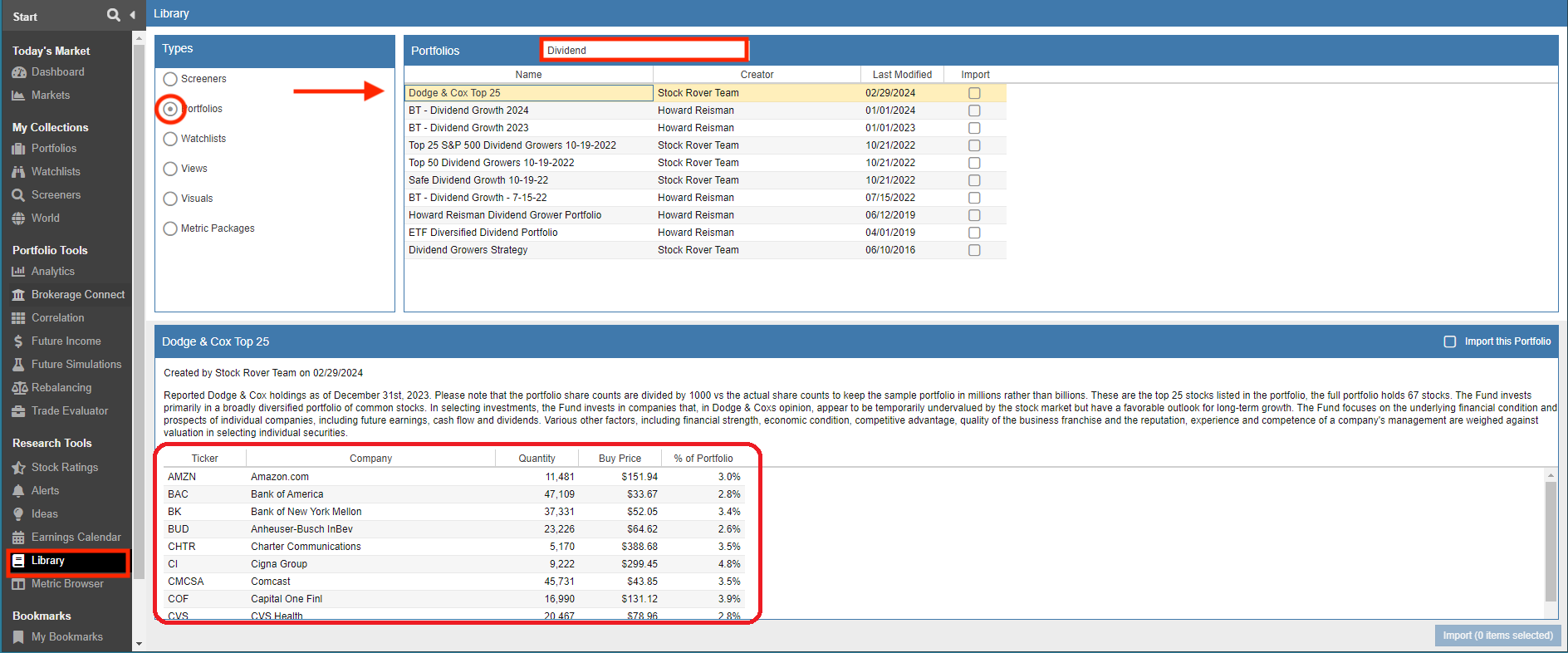Click the Import (0 items selected) button
1568x653 pixels.
point(1497,636)
